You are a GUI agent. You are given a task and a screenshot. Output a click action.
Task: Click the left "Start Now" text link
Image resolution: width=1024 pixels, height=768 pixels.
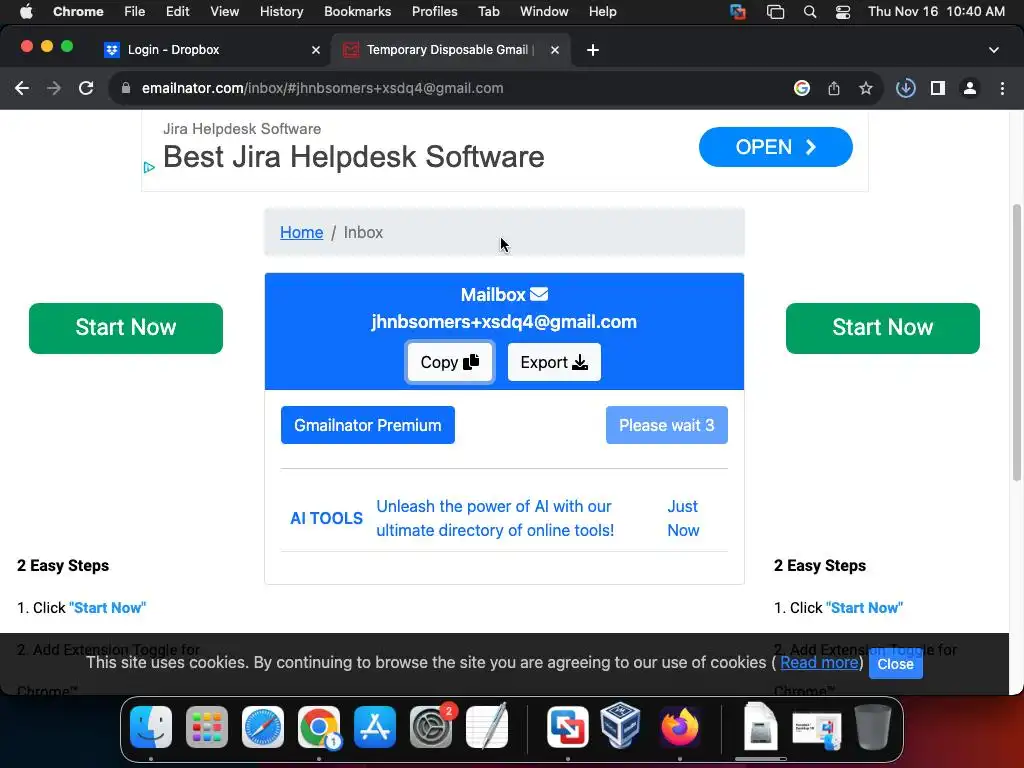pos(108,608)
